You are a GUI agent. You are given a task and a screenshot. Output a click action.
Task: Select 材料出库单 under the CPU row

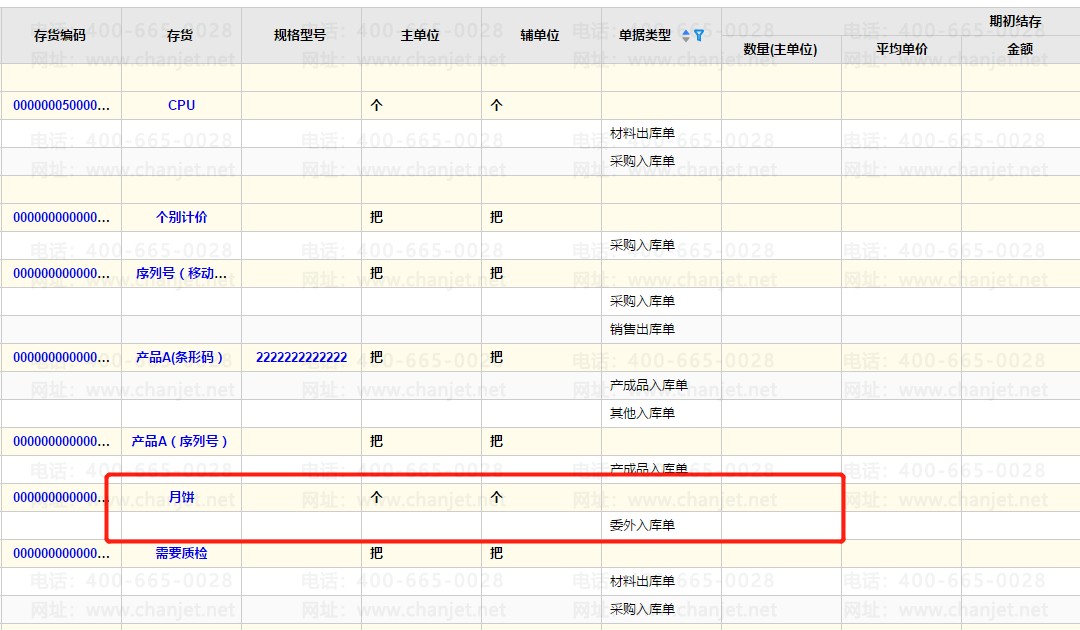(642, 133)
